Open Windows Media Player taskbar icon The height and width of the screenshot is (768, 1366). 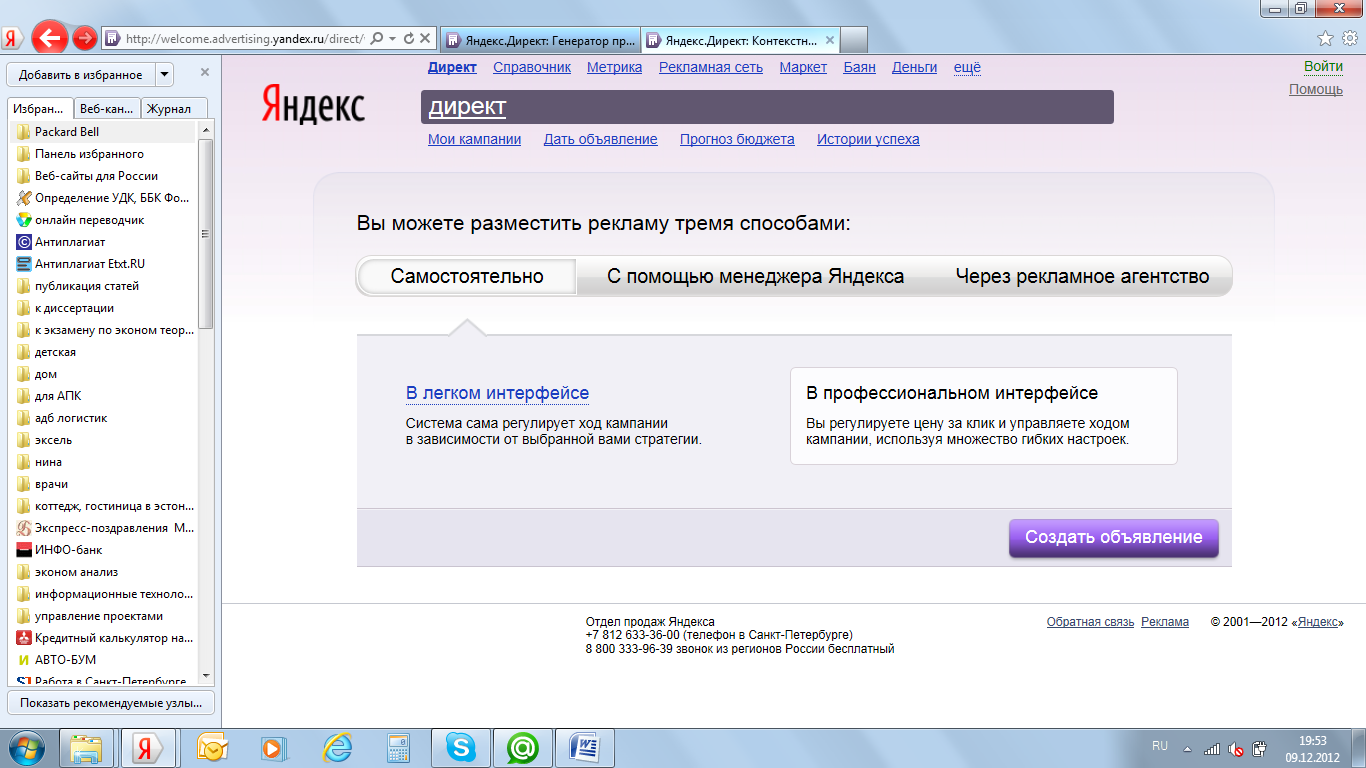tap(272, 748)
